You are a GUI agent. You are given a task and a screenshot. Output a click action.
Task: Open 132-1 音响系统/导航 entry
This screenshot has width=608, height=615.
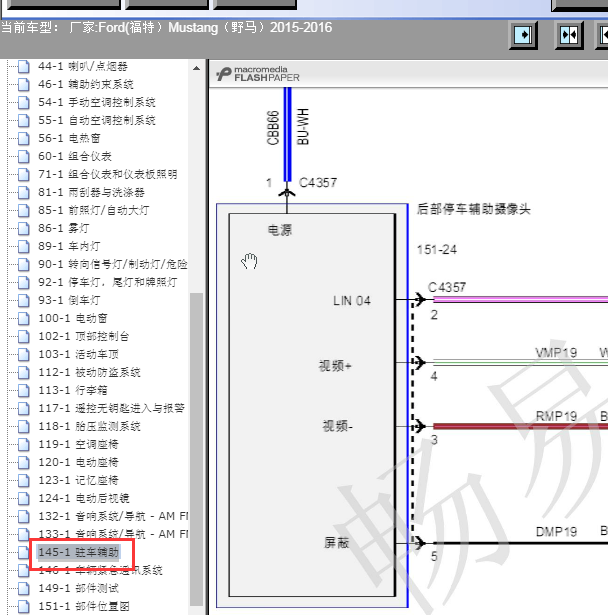tap(113, 516)
